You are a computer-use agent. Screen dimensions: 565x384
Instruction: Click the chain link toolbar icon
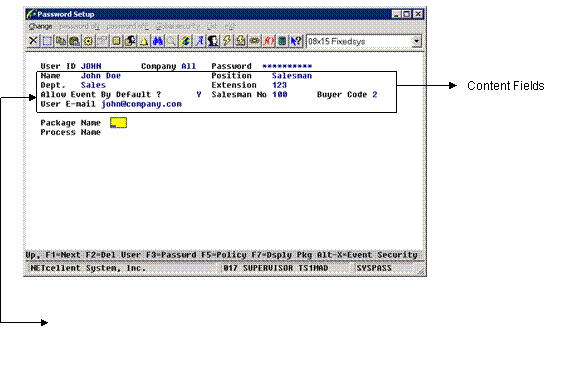(x=254, y=41)
